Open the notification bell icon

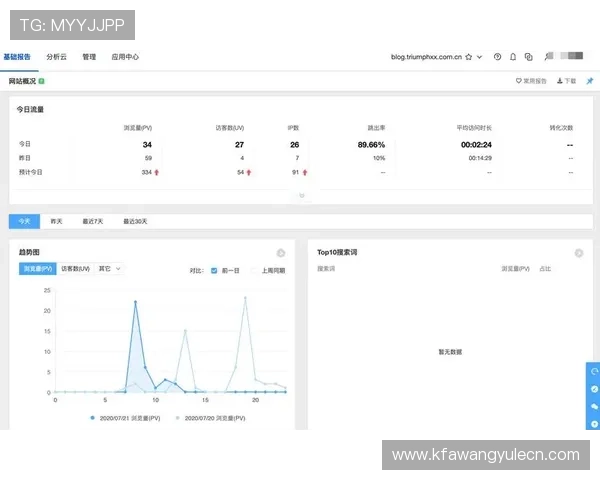(513, 57)
